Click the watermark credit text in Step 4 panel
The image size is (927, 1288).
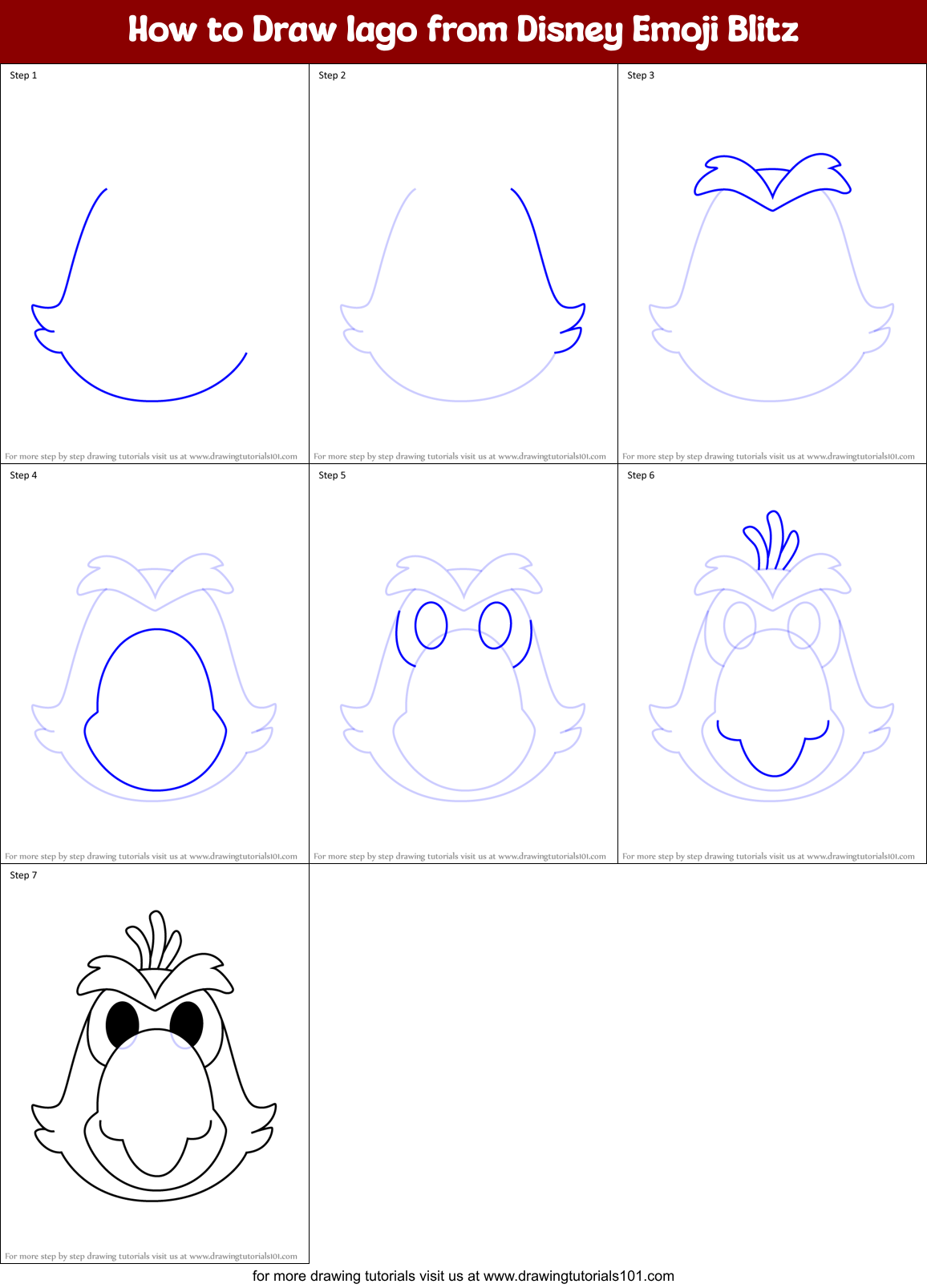pyautogui.click(x=151, y=856)
